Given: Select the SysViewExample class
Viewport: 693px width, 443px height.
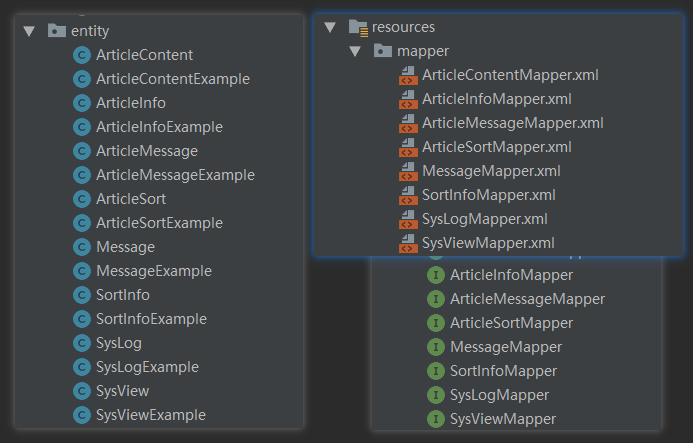Looking at the screenshot, I should pyautogui.click(x=151, y=415).
